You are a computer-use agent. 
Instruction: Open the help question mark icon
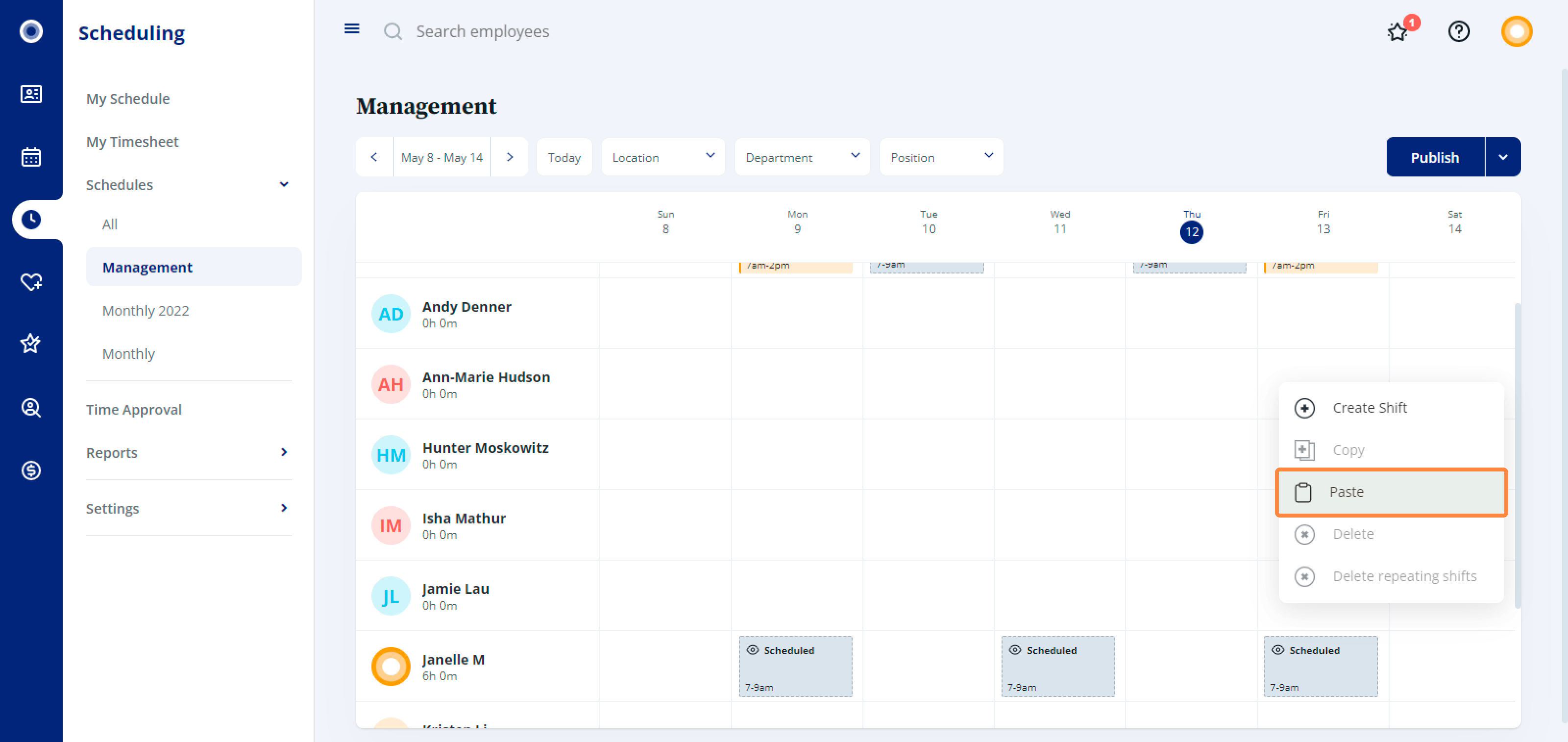tap(1458, 31)
